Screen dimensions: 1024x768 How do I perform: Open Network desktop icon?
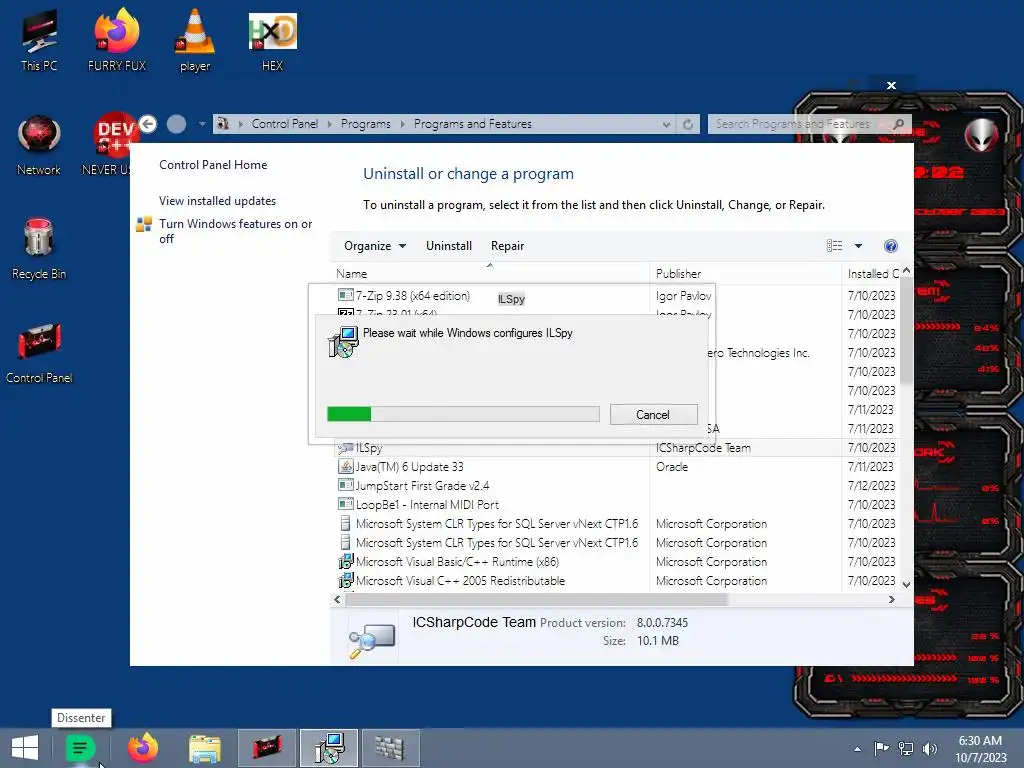point(39,145)
